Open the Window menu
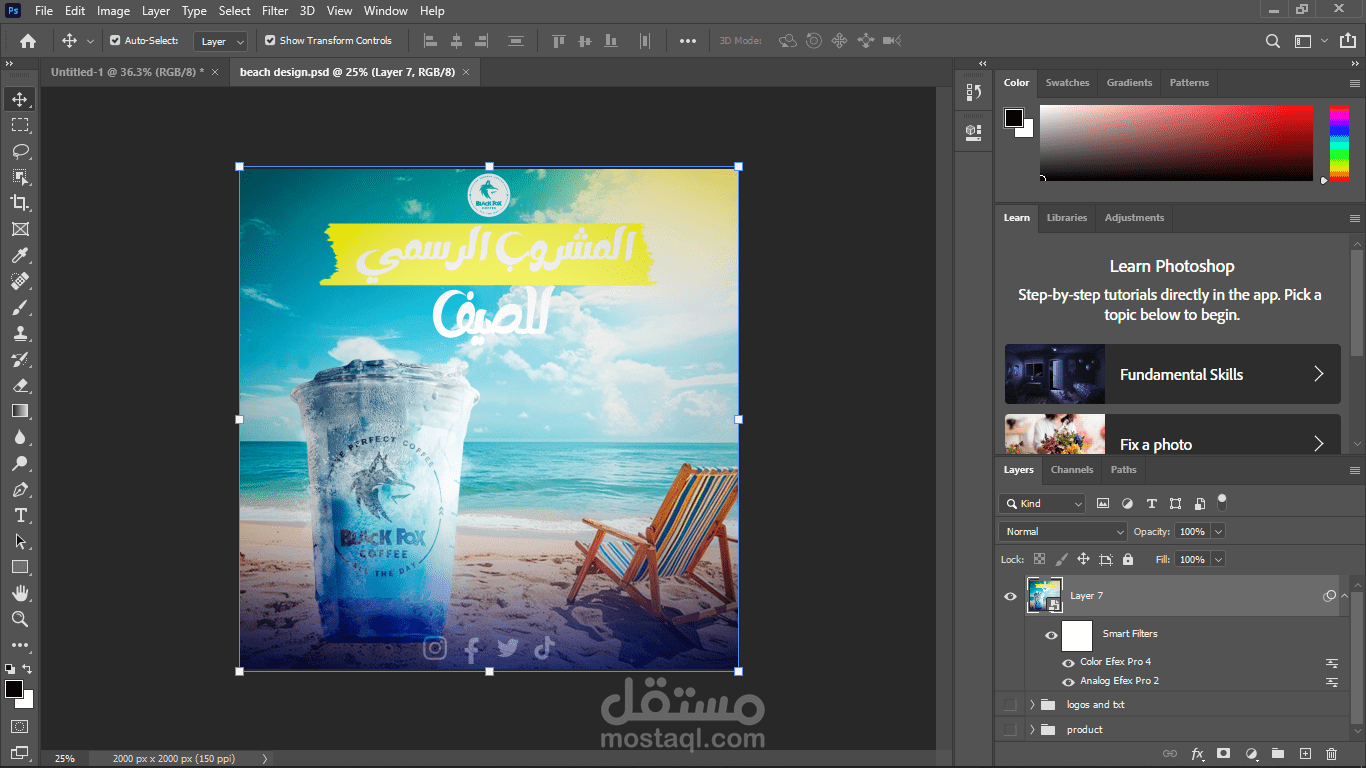The width and height of the screenshot is (1366, 768). [385, 11]
